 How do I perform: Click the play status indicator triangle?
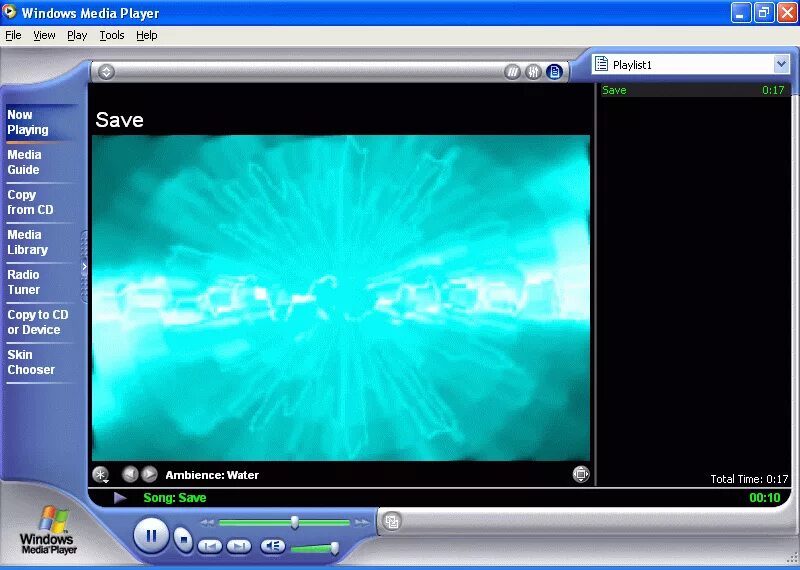120,498
